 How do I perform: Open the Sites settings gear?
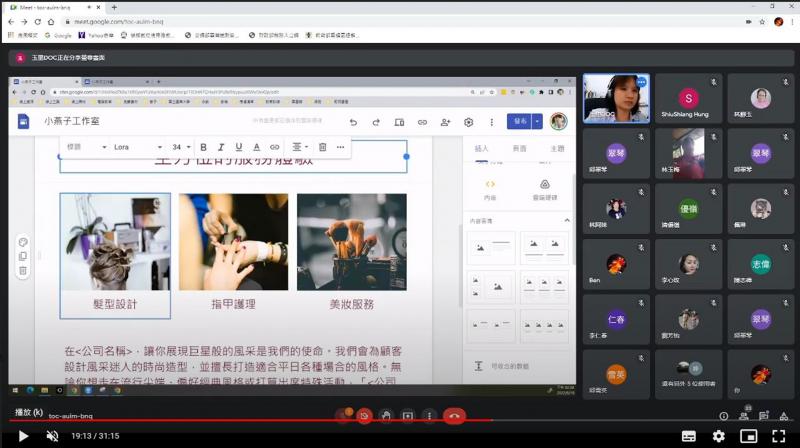(x=468, y=122)
